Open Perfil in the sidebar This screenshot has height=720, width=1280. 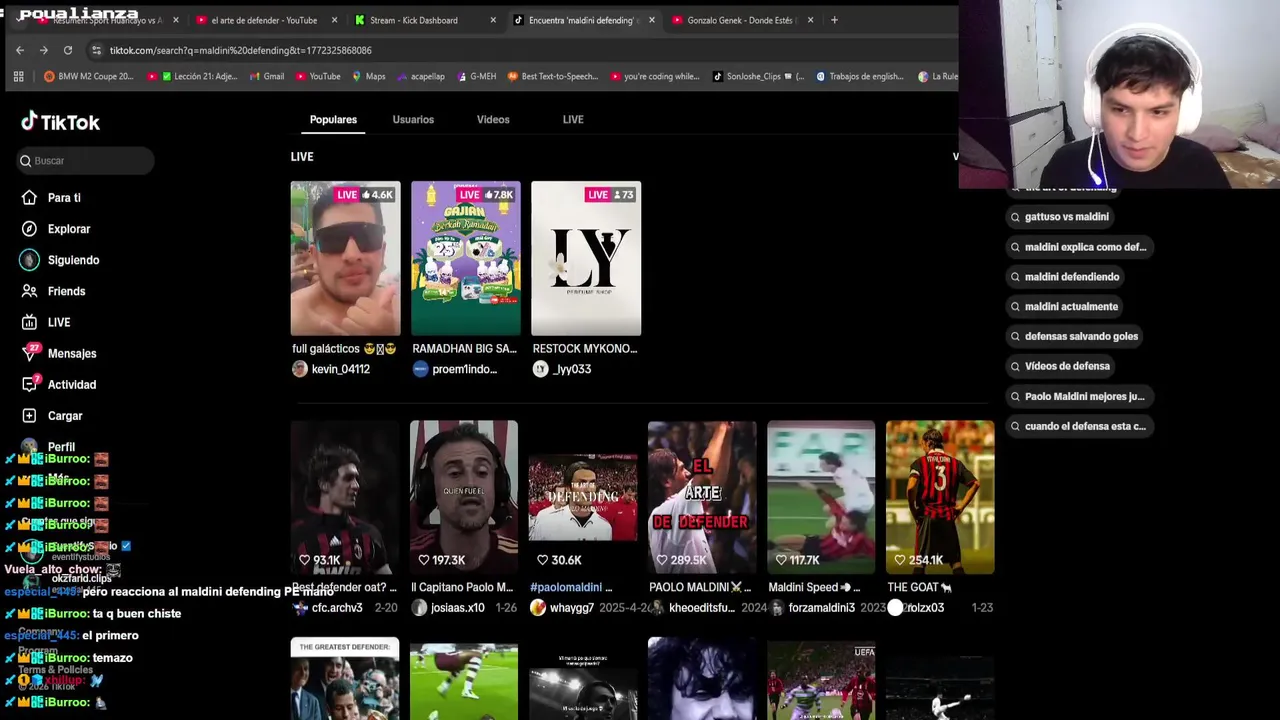pyautogui.click(x=47, y=447)
